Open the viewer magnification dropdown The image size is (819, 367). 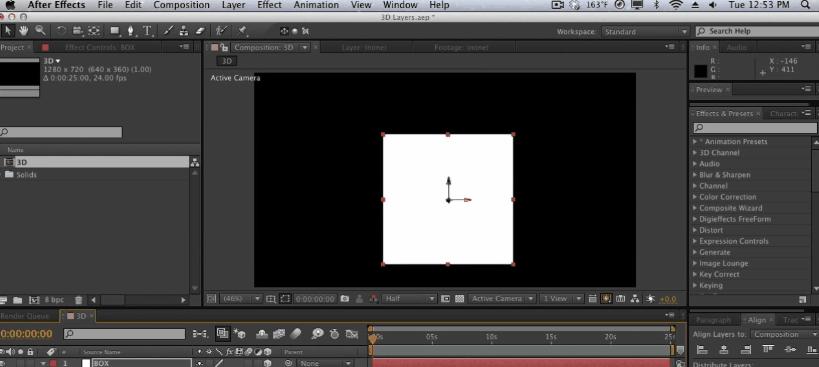[x=241, y=299]
